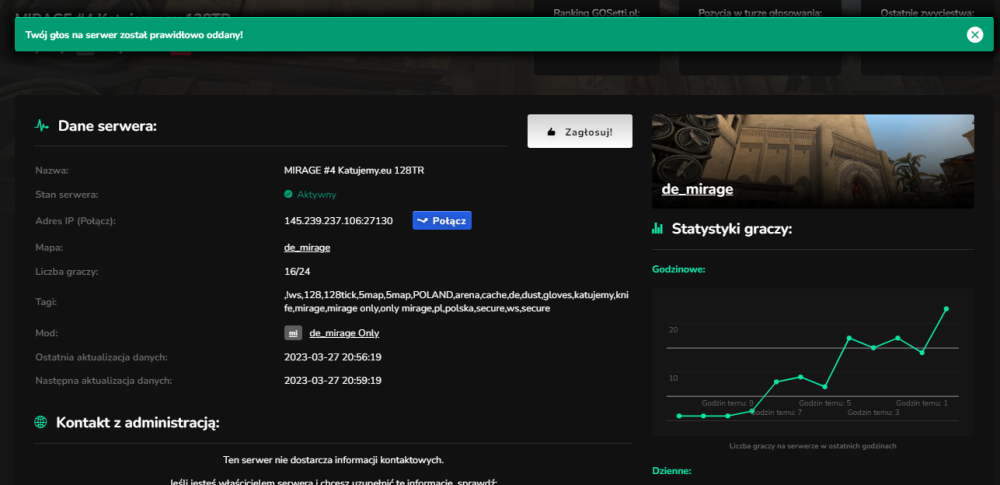Click the last update time 2023-03-27 20:56:19
The width and height of the screenshot is (1000, 485).
[x=333, y=357]
